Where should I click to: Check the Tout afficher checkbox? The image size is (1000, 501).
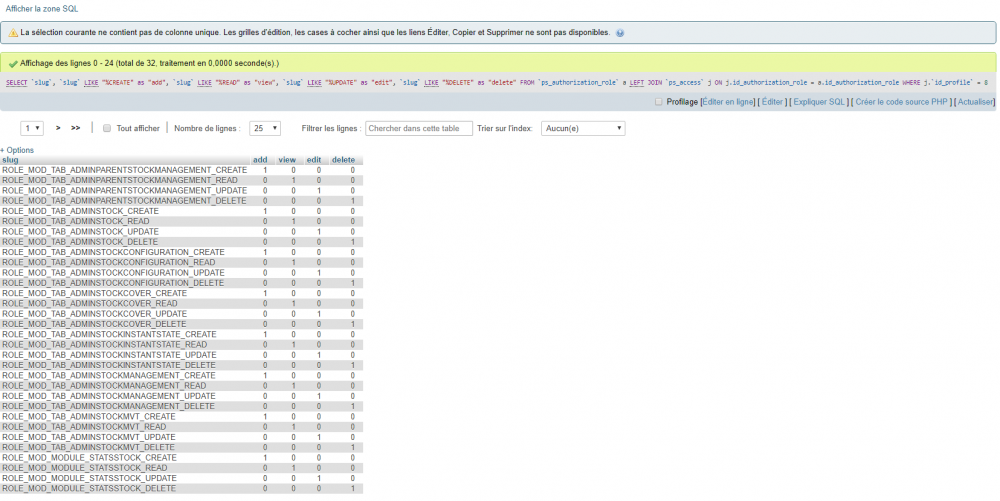(x=107, y=128)
